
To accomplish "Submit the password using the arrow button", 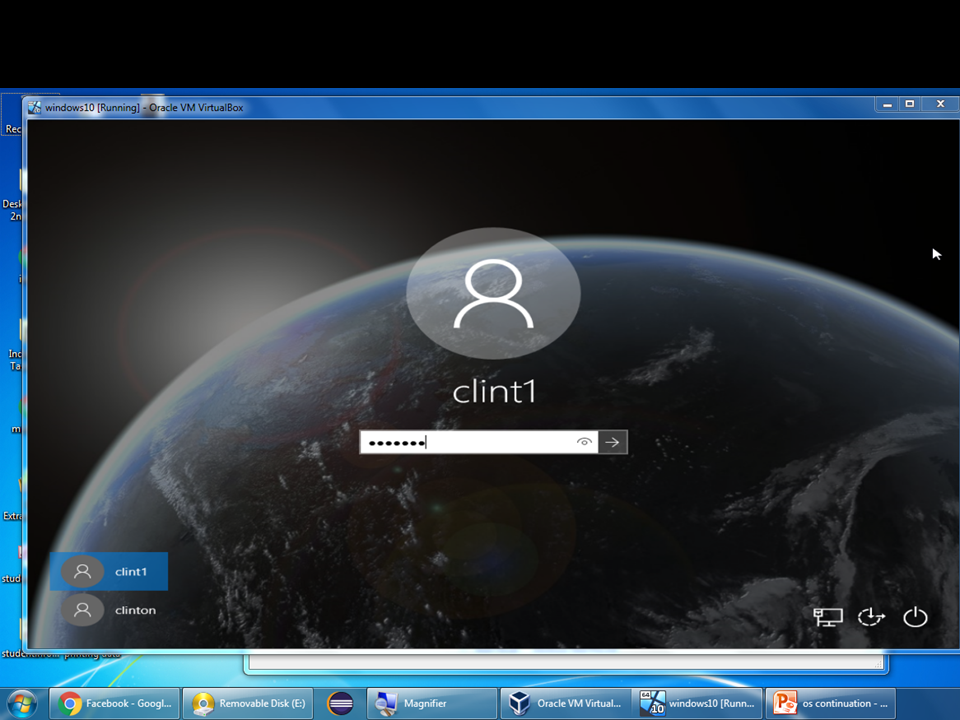I will (612, 442).
